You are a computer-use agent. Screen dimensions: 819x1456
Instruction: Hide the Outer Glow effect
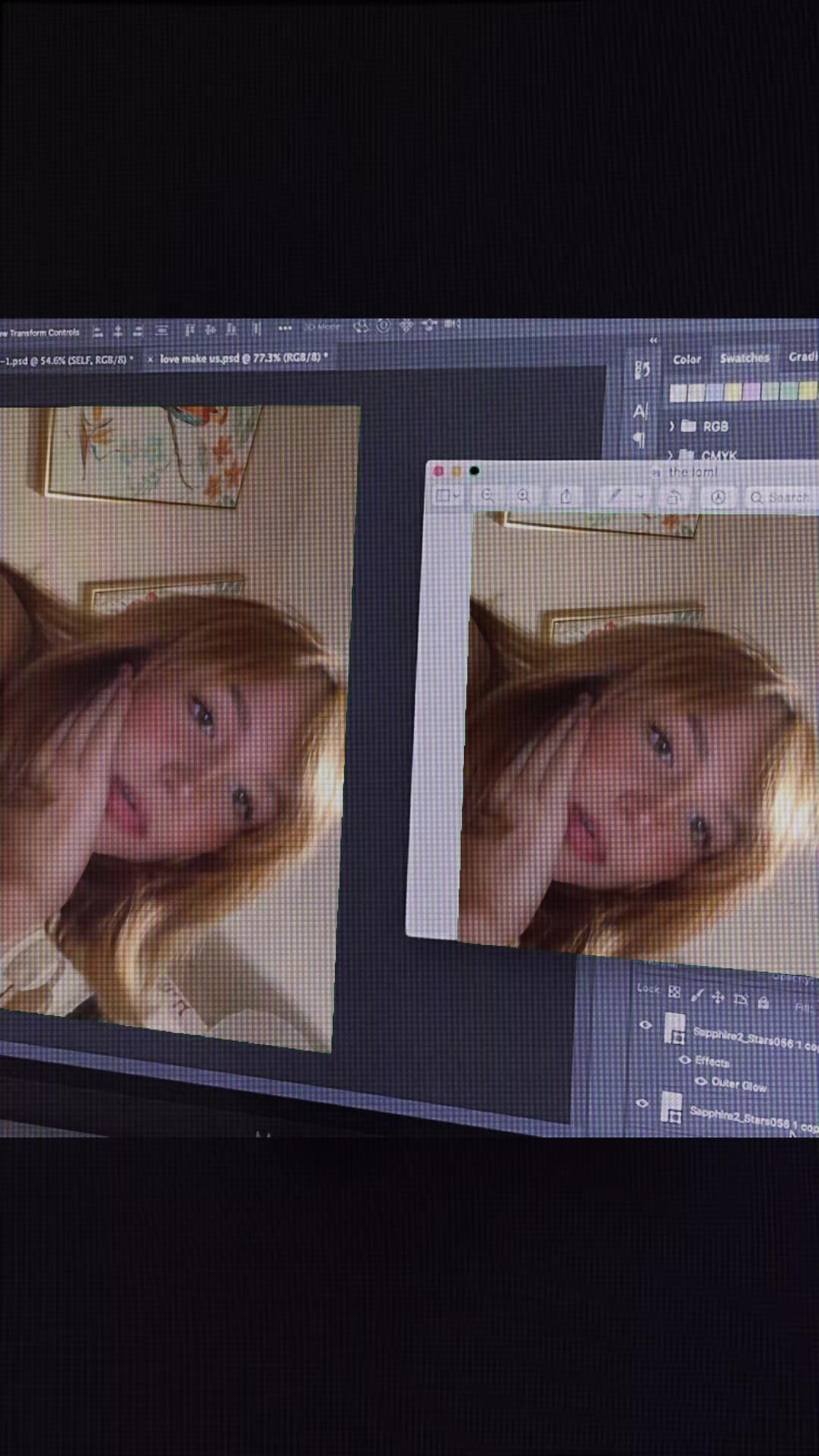click(701, 1081)
